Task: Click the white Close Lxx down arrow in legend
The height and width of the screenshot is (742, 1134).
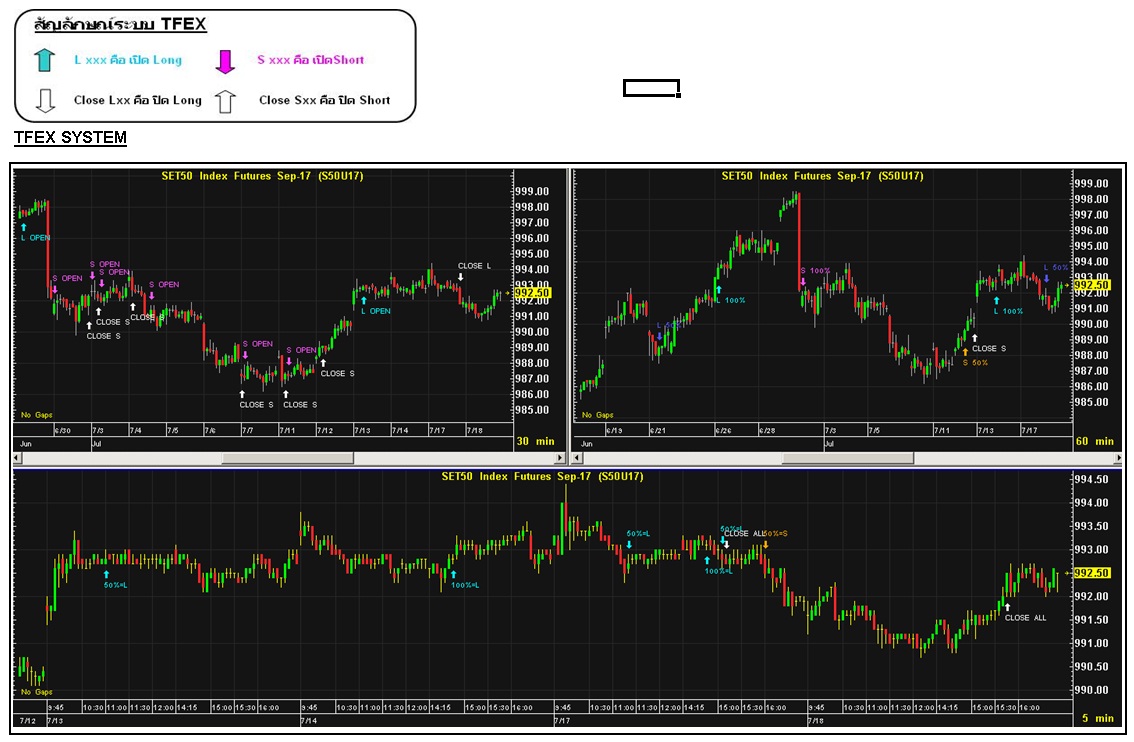Action: 45,101
